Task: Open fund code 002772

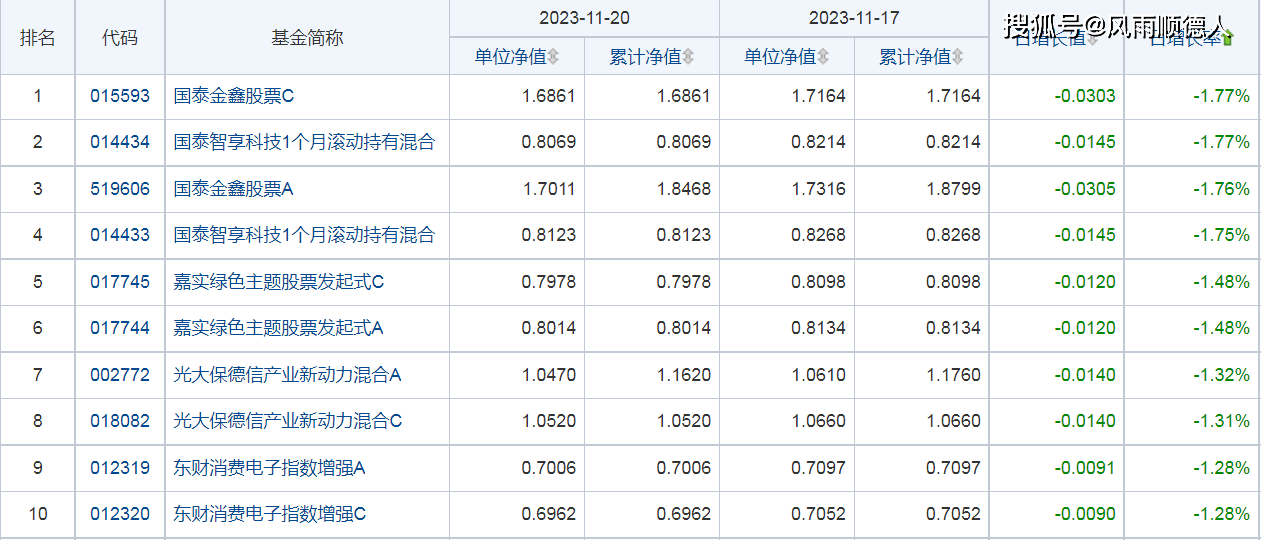Action: point(120,375)
